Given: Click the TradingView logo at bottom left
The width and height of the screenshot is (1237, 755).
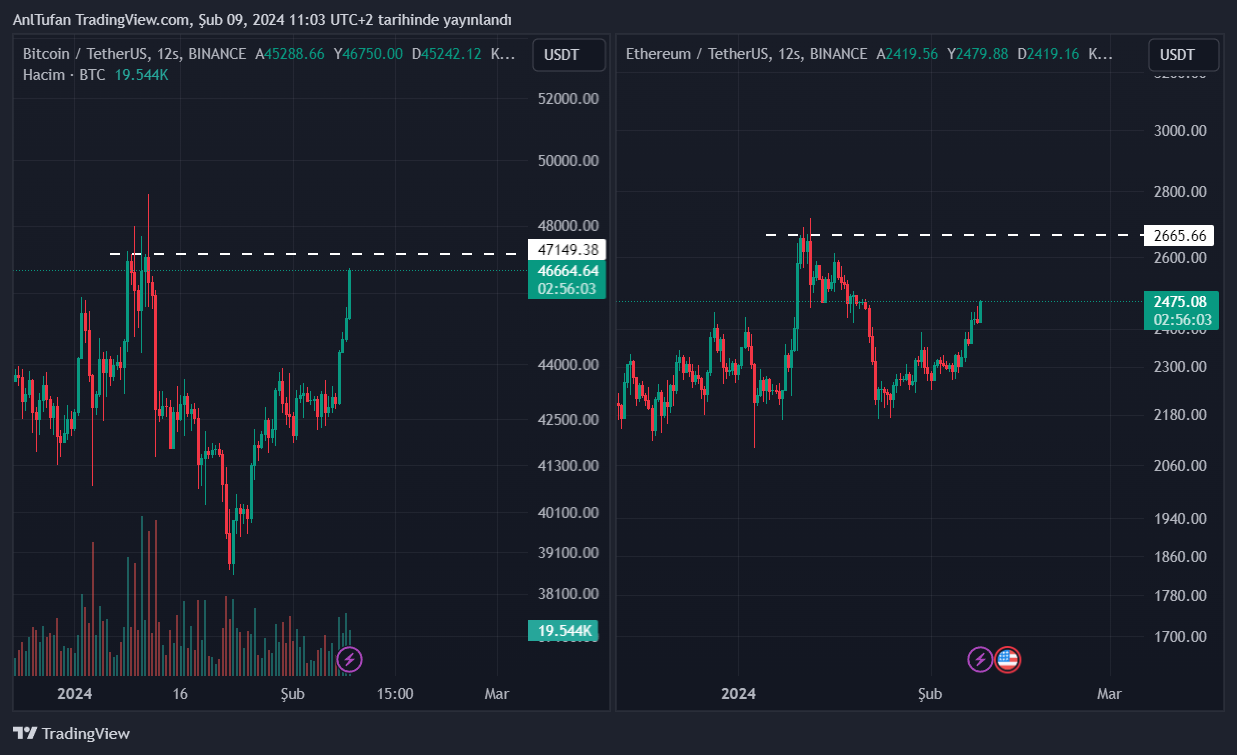Looking at the screenshot, I should (x=71, y=733).
